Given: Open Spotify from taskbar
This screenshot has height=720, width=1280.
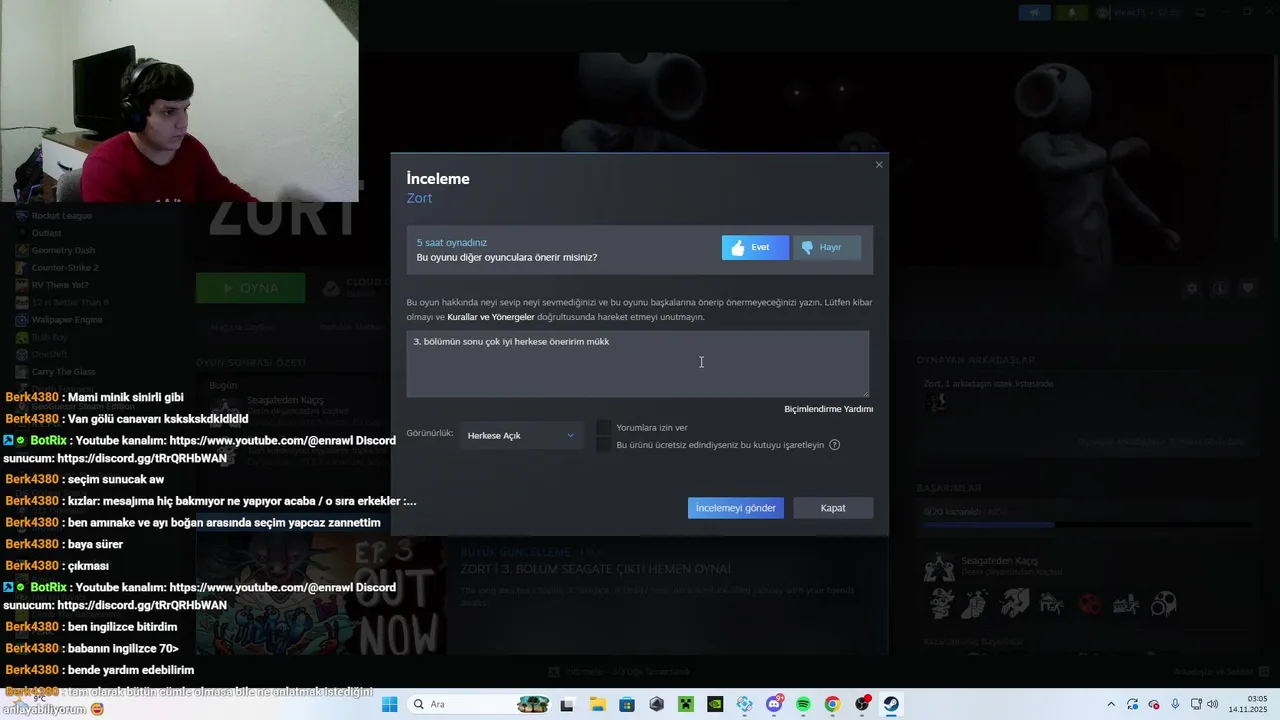Looking at the screenshot, I should click(x=803, y=704).
